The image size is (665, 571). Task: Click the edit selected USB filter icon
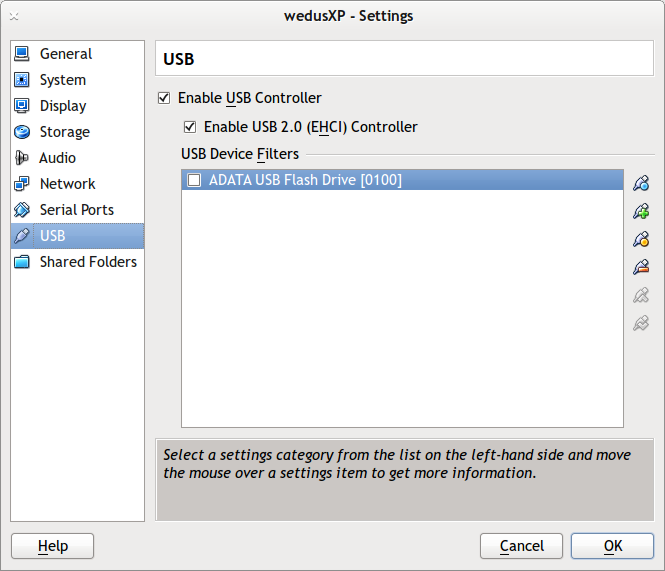[641, 239]
